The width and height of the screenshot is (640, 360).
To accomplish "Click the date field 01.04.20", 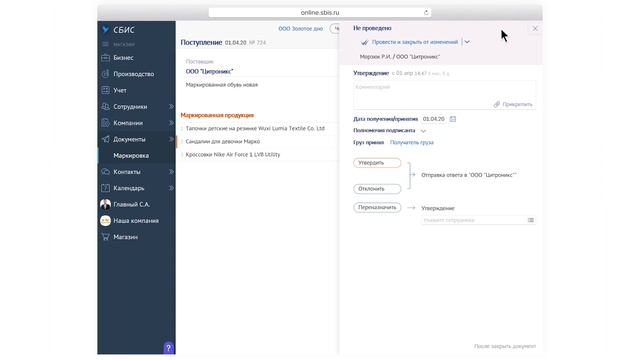I will (433, 119).
